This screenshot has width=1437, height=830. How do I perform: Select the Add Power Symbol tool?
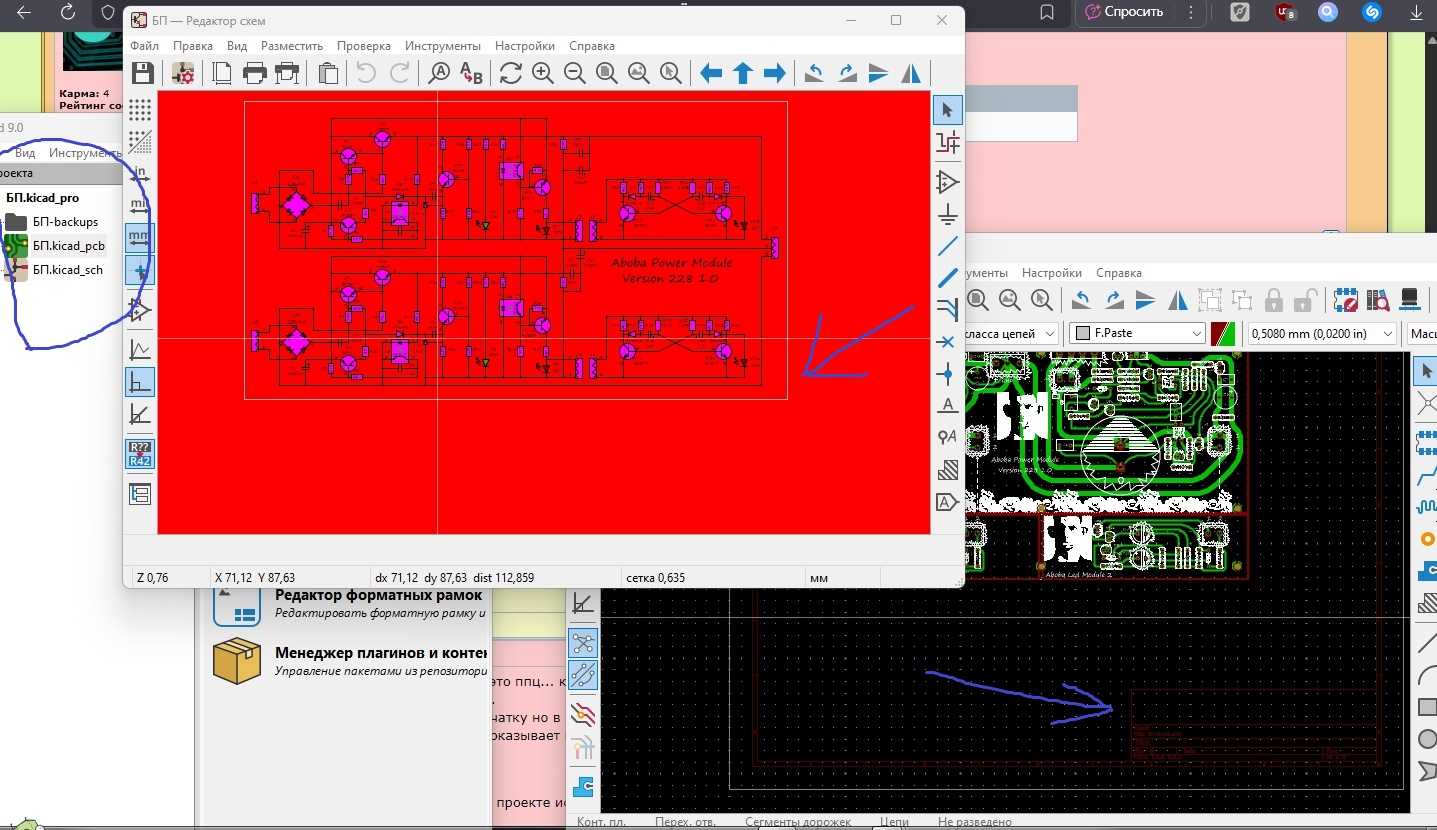pyautogui.click(x=947, y=215)
